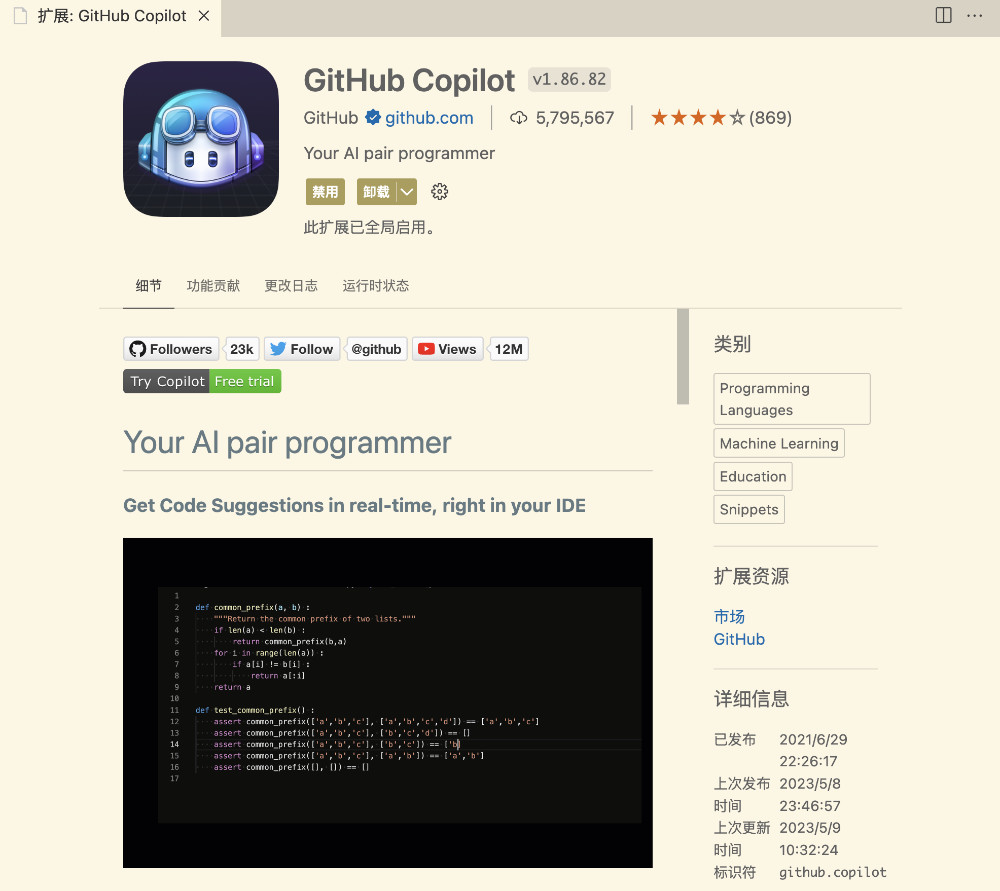Expand the 卸载 dropdown arrow

pos(407,191)
